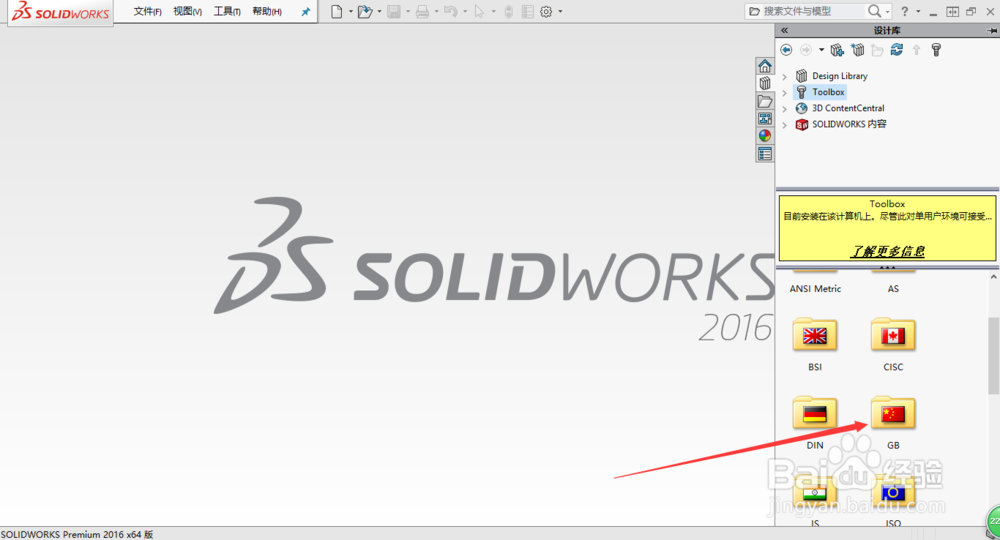The image size is (1000, 540).
Task: Expand the 3D ContentCentral tree node
Action: (x=785, y=108)
